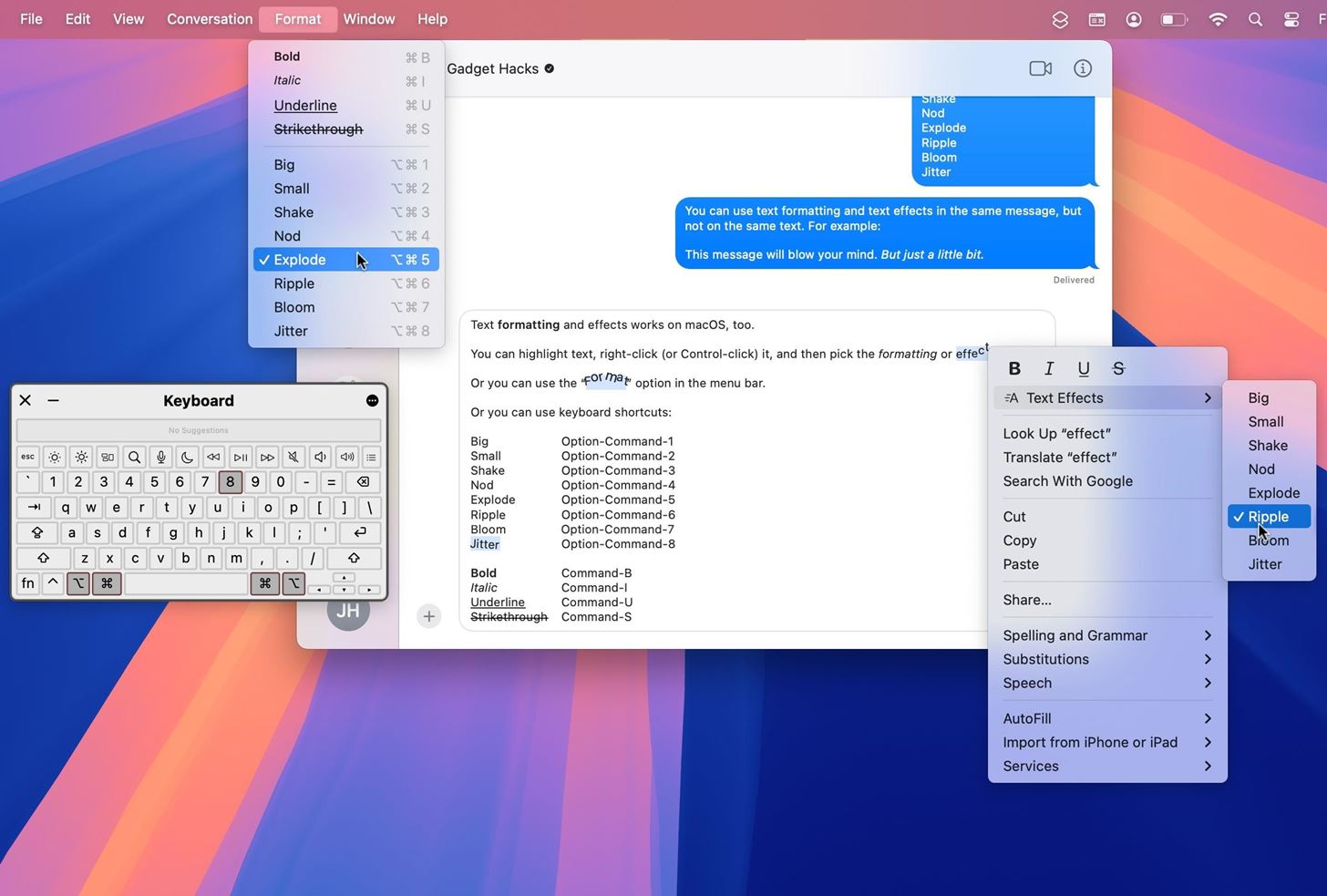The height and width of the screenshot is (896, 1327).
Task: Open the conversation info details button
Action: click(x=1083, y=68)
